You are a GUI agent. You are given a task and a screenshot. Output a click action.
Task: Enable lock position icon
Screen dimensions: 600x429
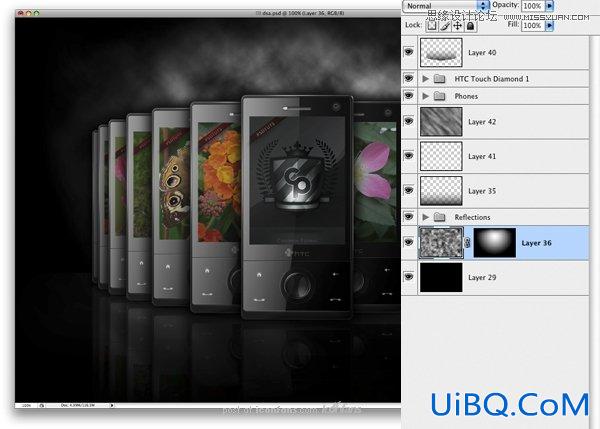[457, 26]
